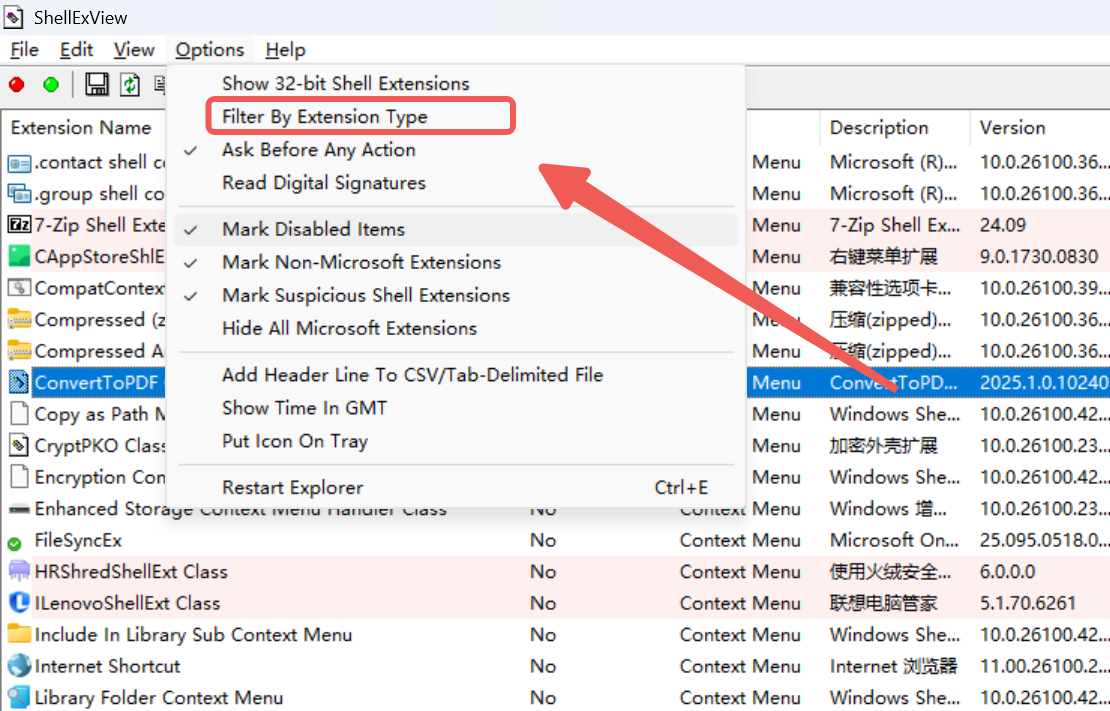
Task: Select Include In Library Sub Context Menu
Action: click(193, 635)
